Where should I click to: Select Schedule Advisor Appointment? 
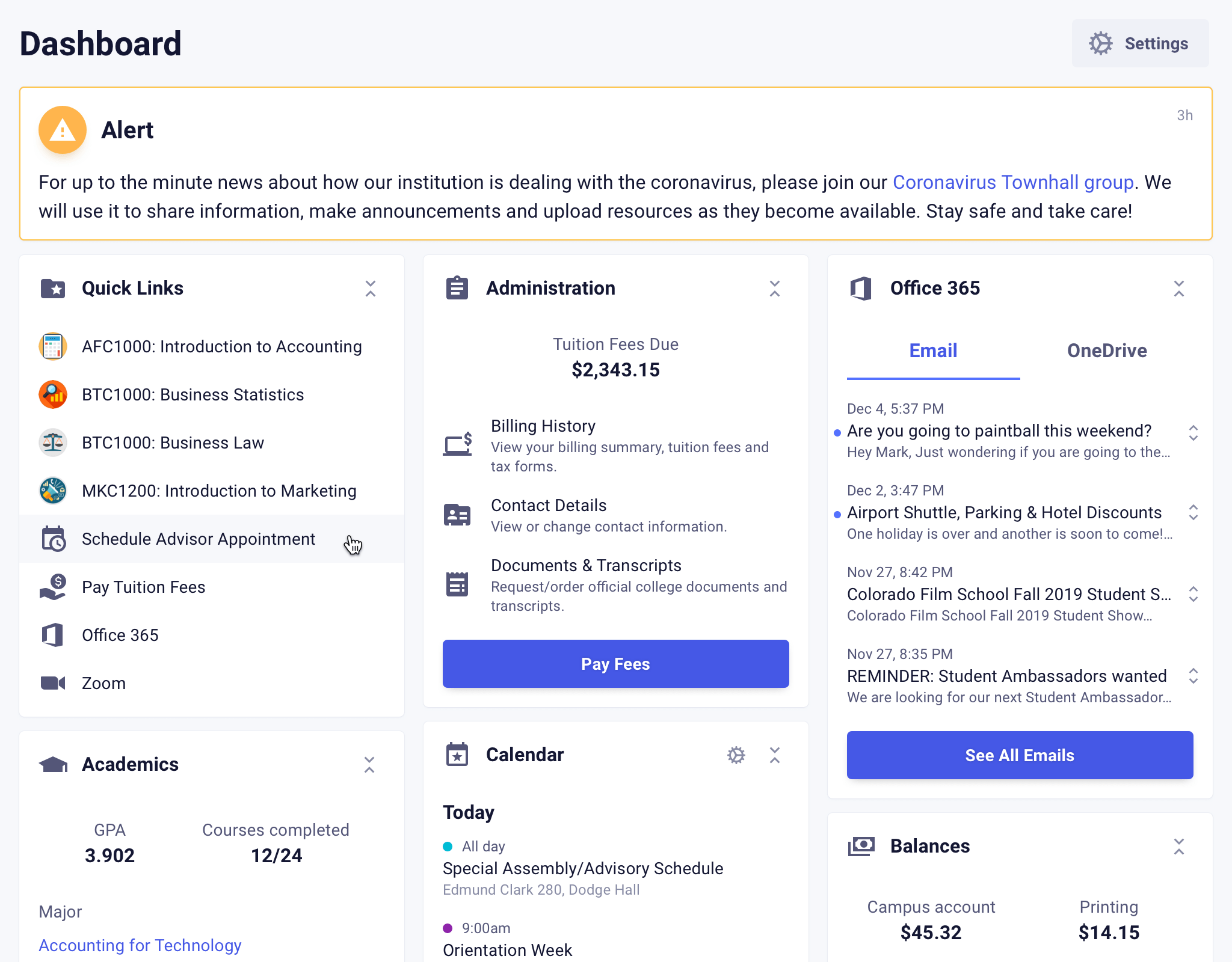click(197, 539)
